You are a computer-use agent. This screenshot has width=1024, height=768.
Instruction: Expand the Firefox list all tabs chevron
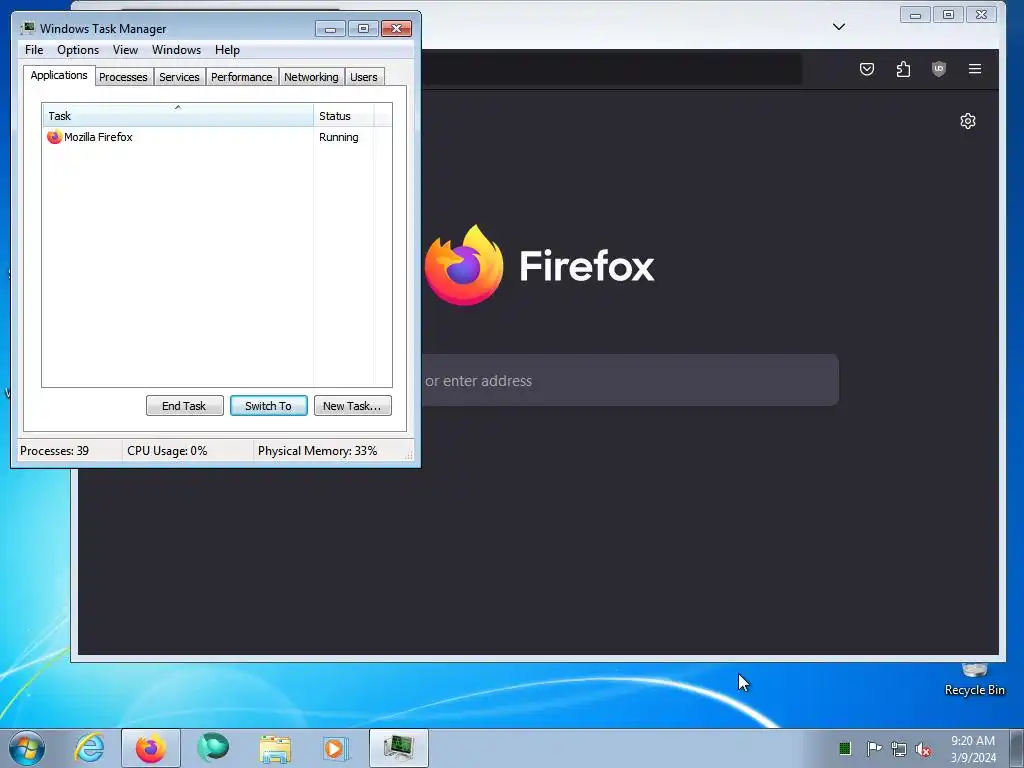839,27
